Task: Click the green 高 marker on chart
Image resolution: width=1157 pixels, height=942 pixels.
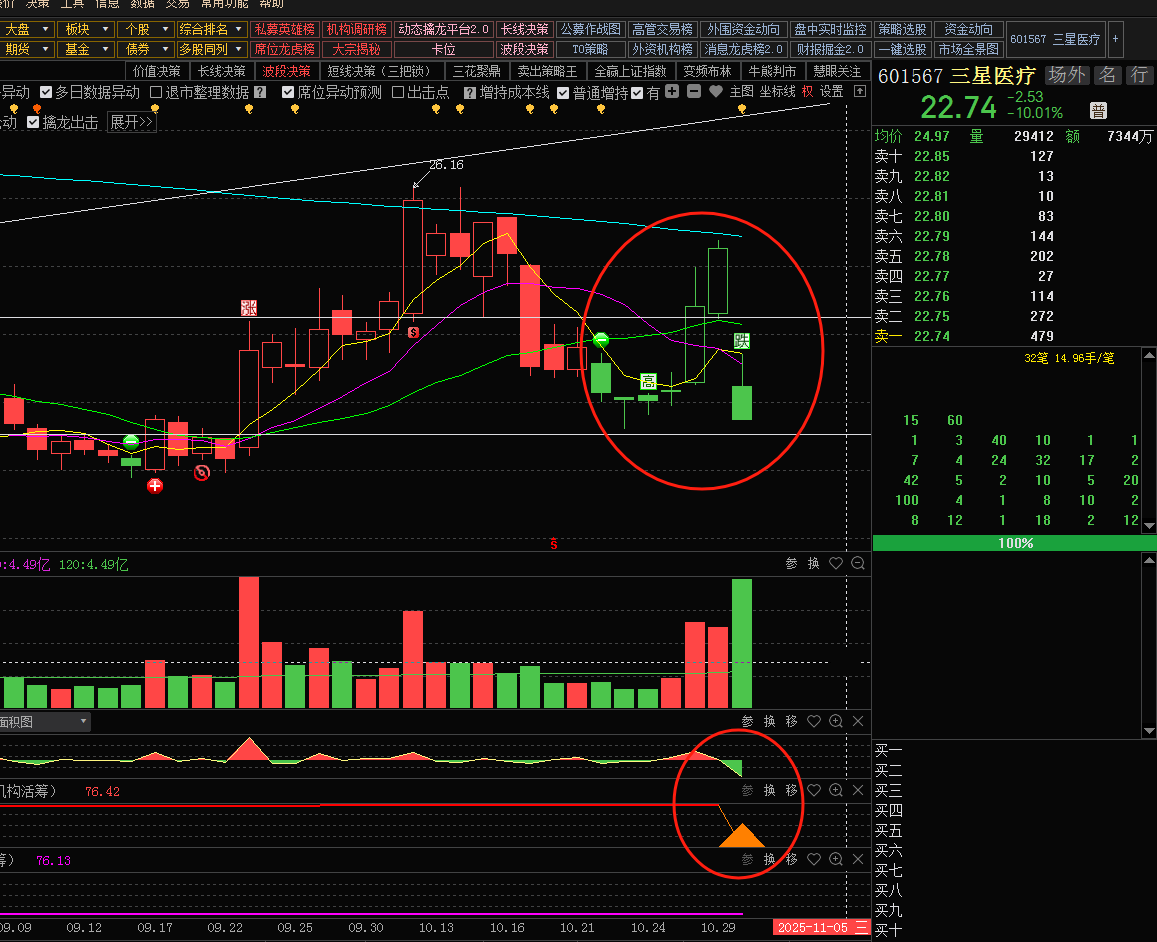Action: click(x=648, y=381)
